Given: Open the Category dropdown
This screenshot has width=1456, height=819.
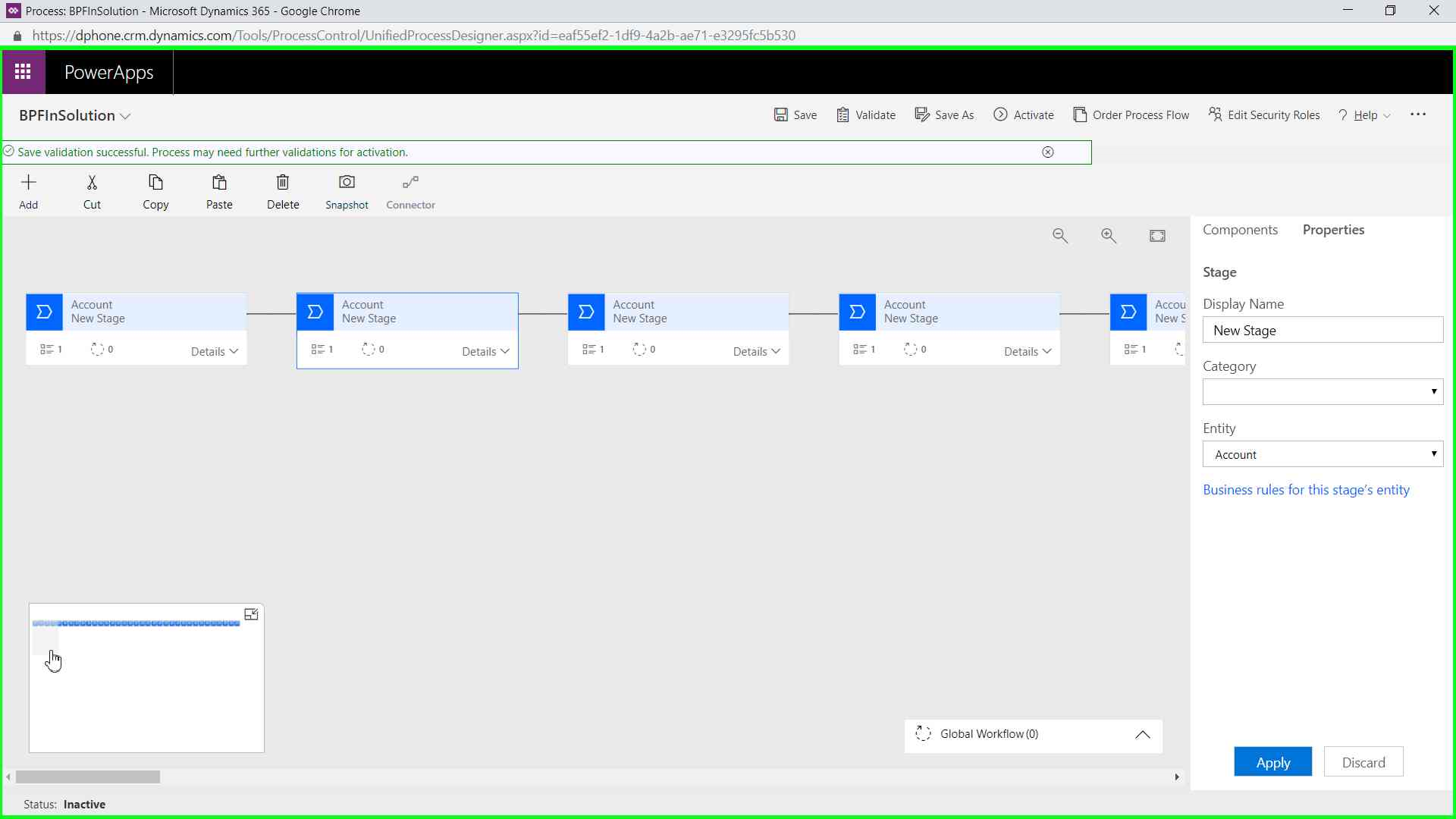Looking at the screenshot, I should pos(1323,392).
